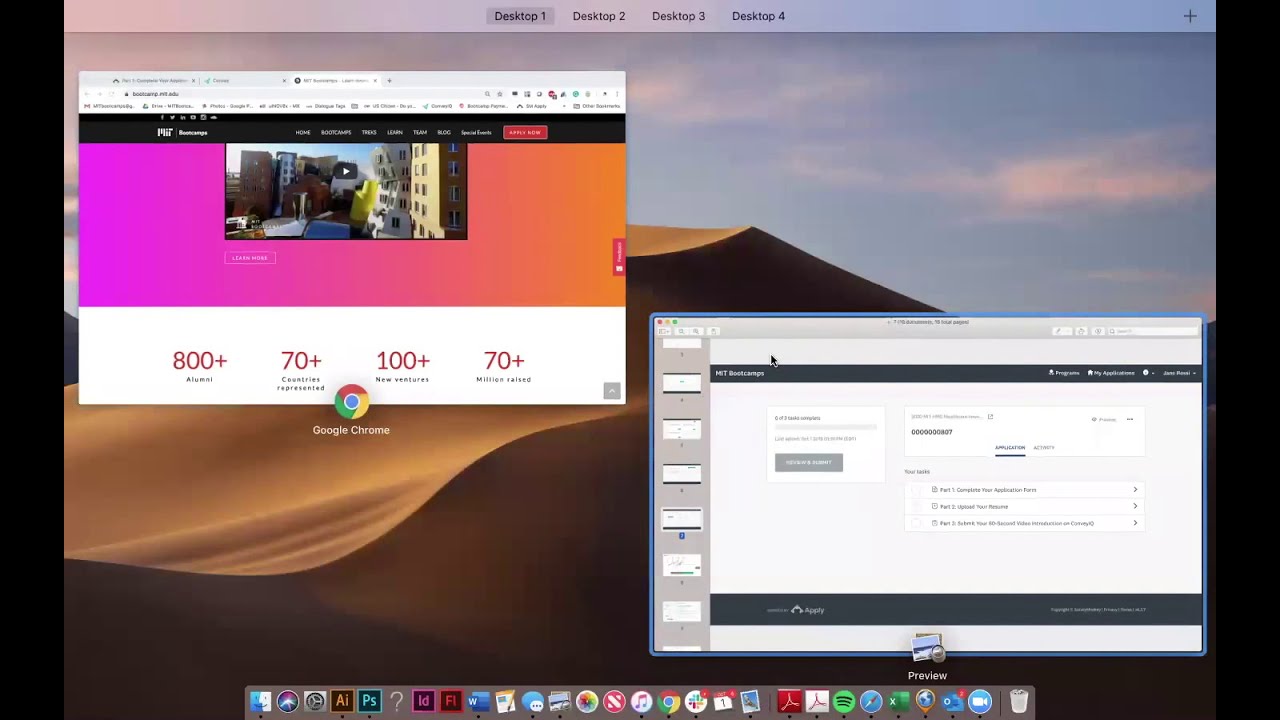Click HOME in the MIT site navigation
Viewport: 1280px width, 720px height.
[x=303, y=132]
